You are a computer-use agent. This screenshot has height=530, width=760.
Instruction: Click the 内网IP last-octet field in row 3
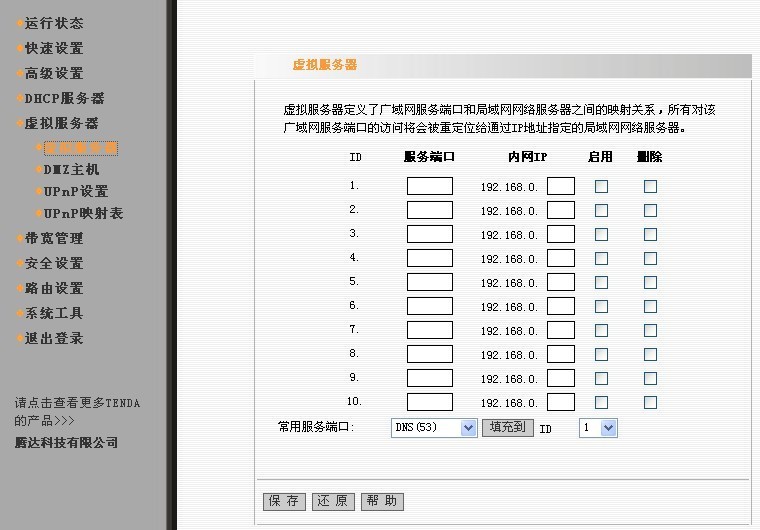561,234
